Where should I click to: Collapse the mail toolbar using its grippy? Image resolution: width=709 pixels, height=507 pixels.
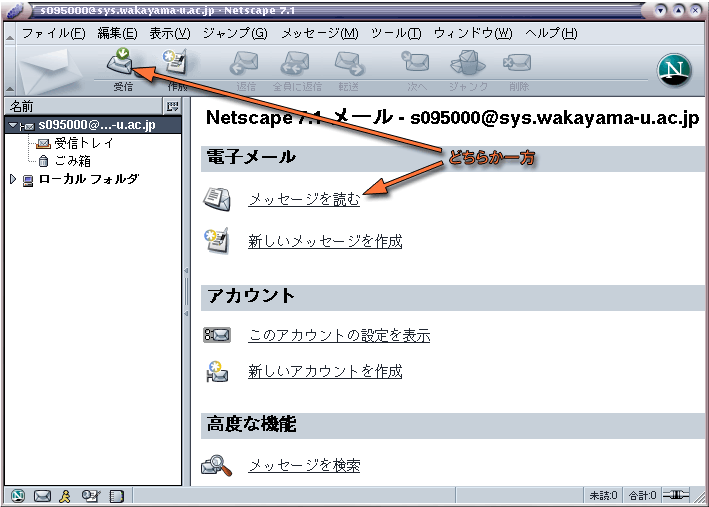click(9, 70)
